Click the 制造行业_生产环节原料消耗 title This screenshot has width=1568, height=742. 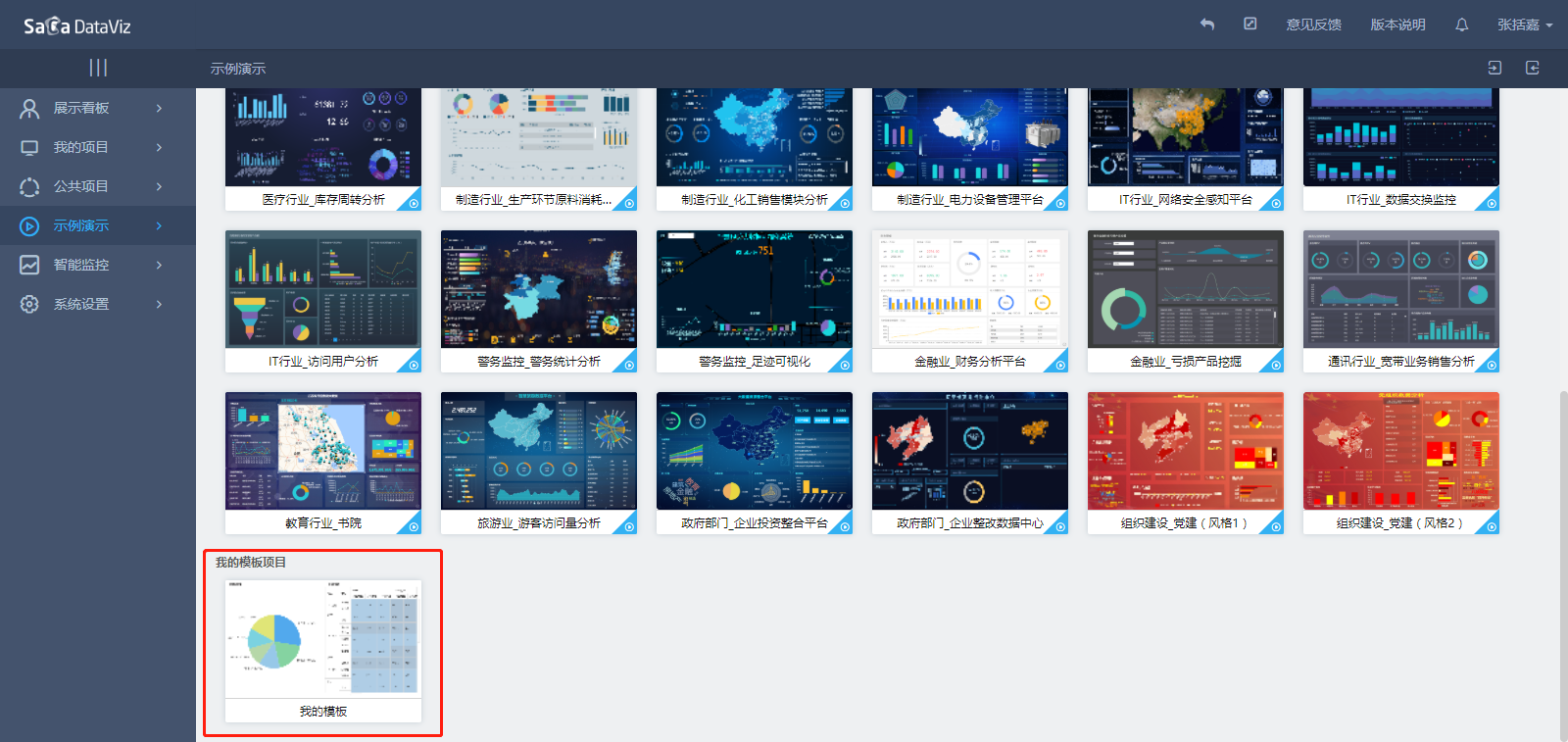coord(533,199)
